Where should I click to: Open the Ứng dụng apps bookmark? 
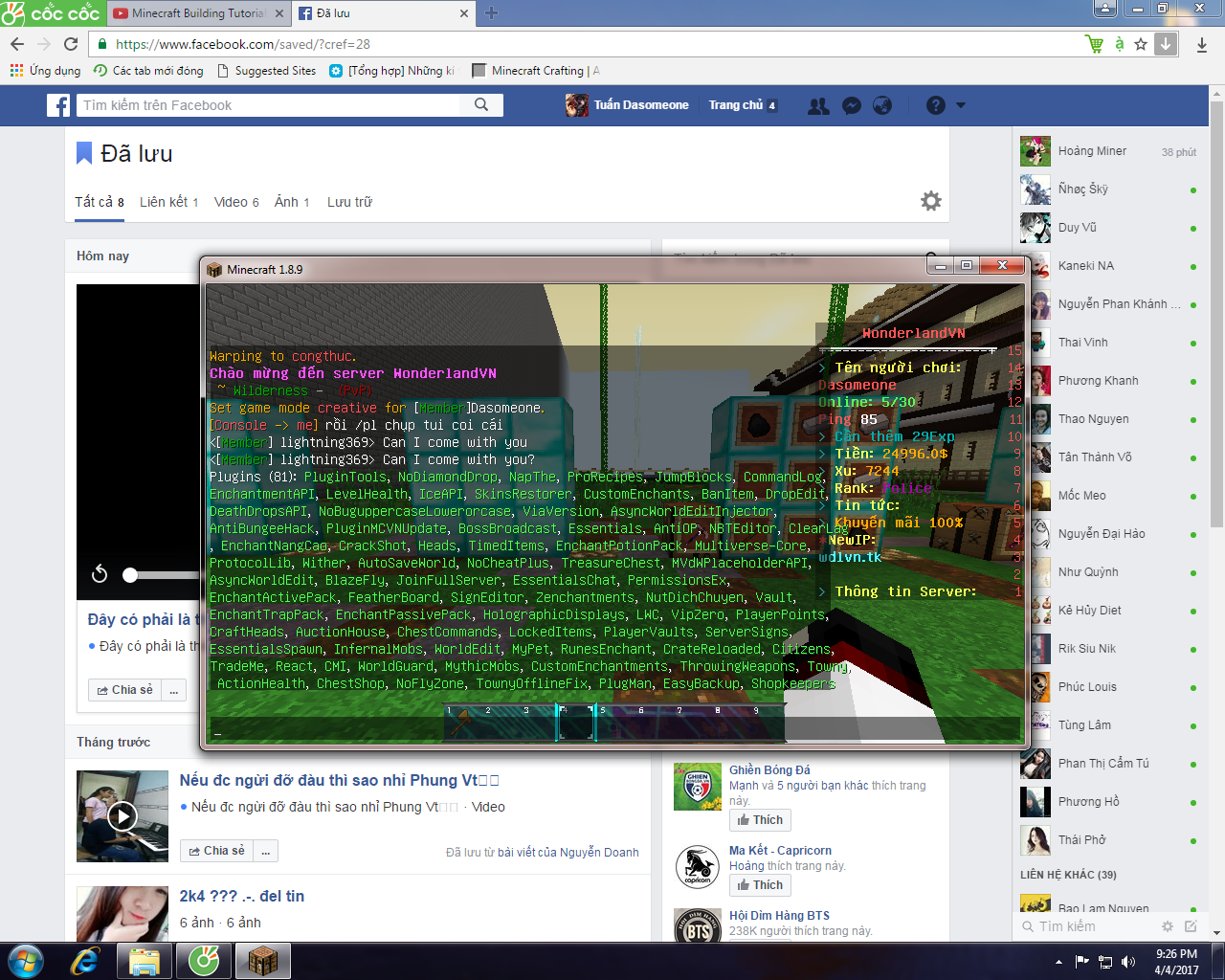45,71
